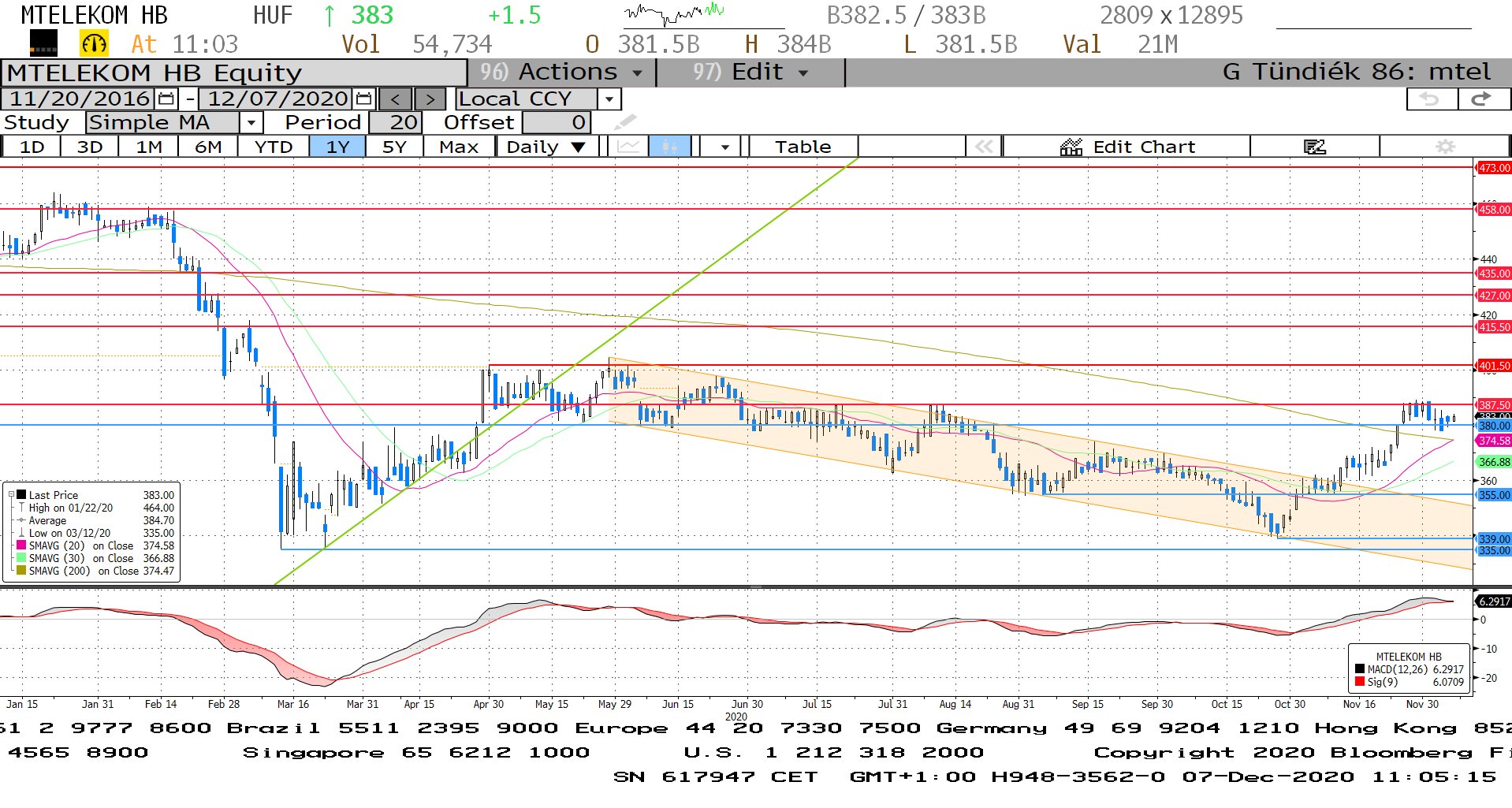1512x808 pixels.
Task: Click the 339.00 blue price label
Action: 1493,539
